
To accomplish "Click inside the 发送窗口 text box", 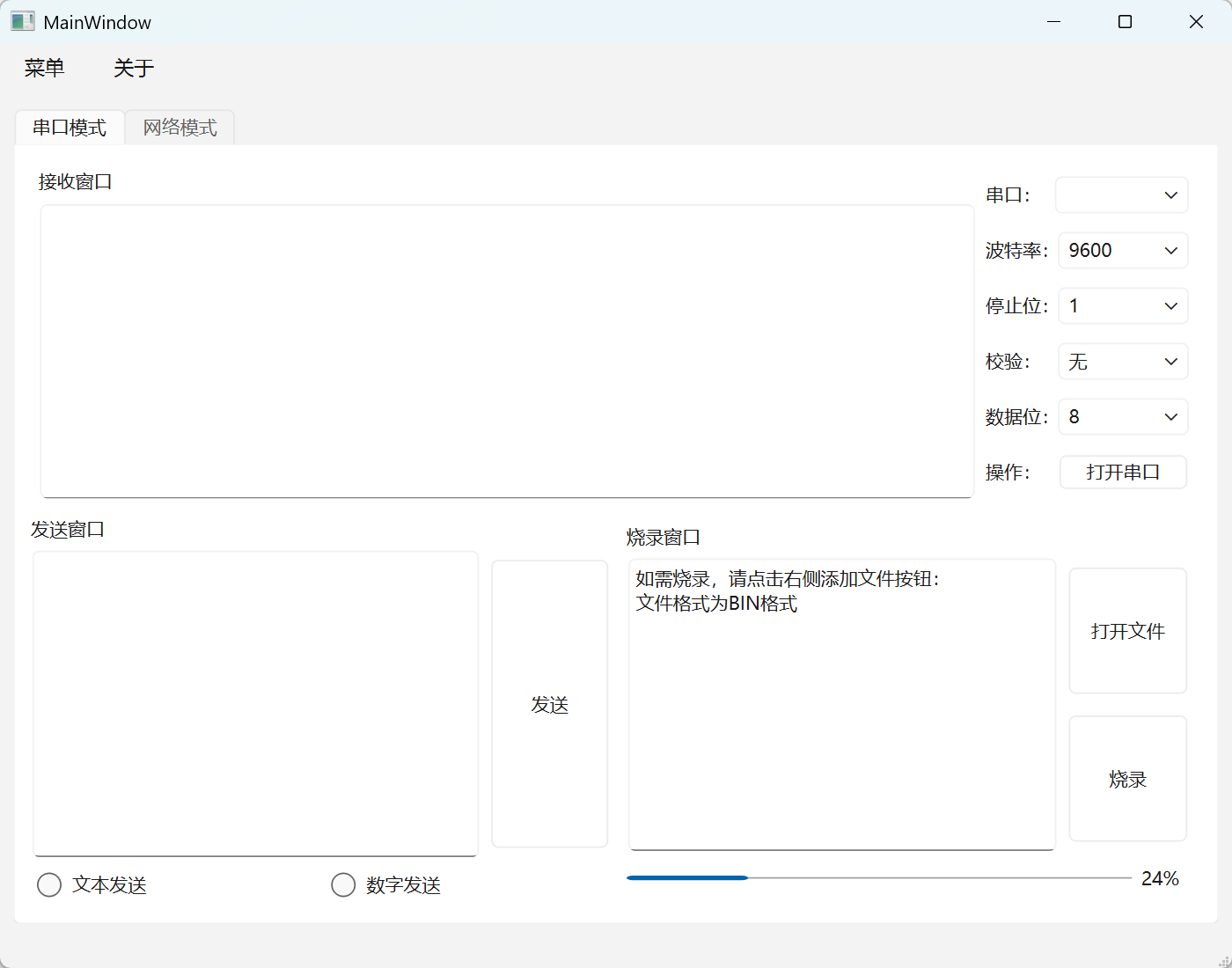I will coord(255,704).
